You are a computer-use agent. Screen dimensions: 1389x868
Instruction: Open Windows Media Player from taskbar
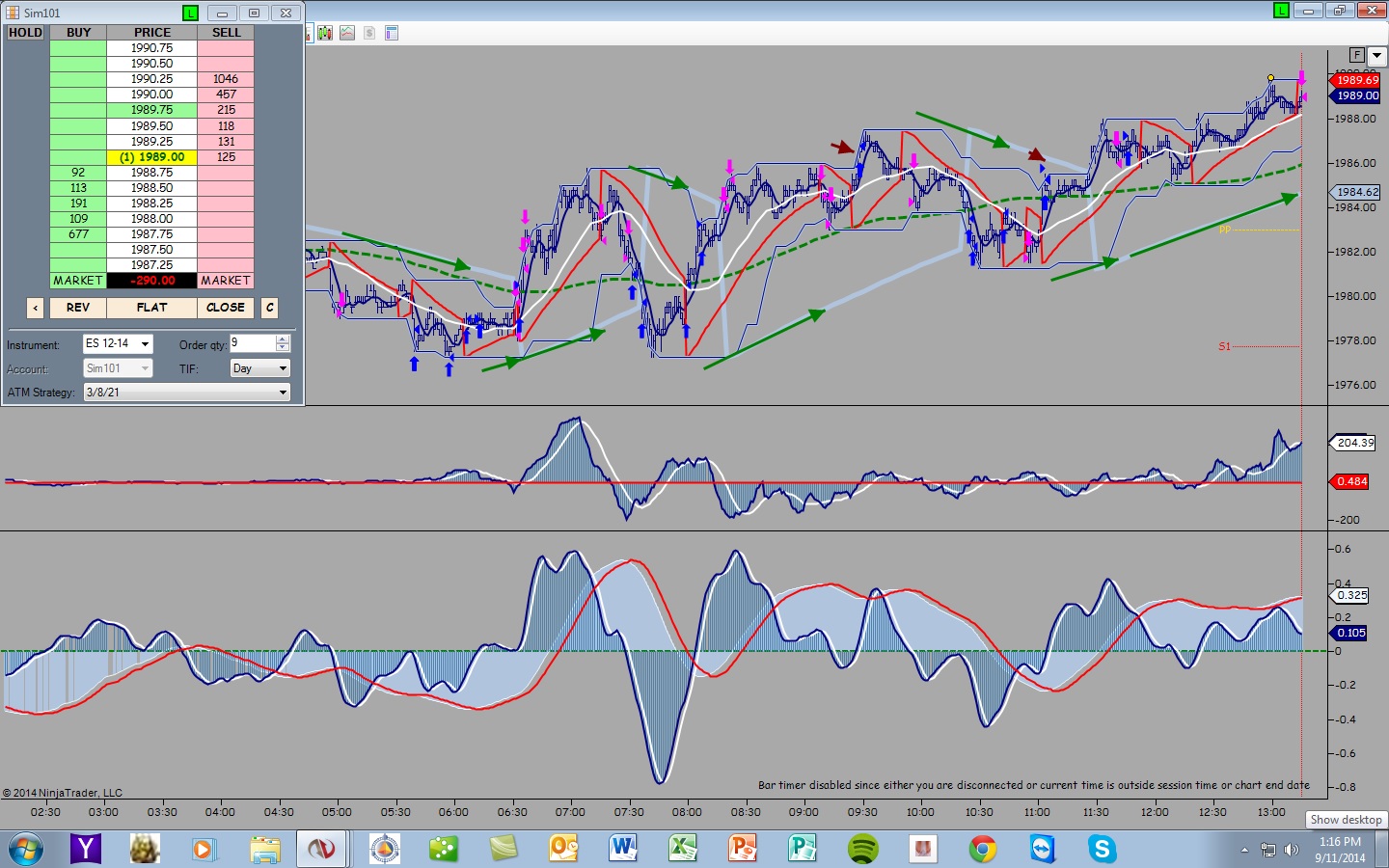(x=203, y=849)
